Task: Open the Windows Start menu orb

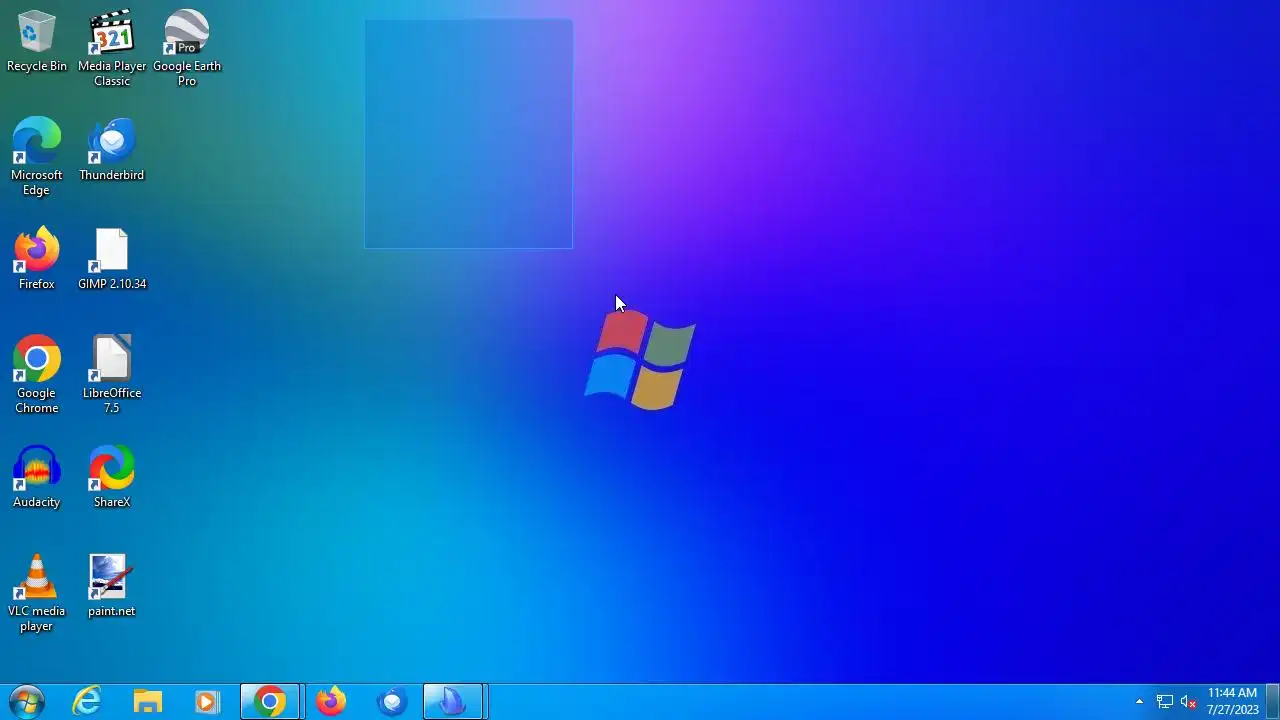Action: (x=27, y=702)
